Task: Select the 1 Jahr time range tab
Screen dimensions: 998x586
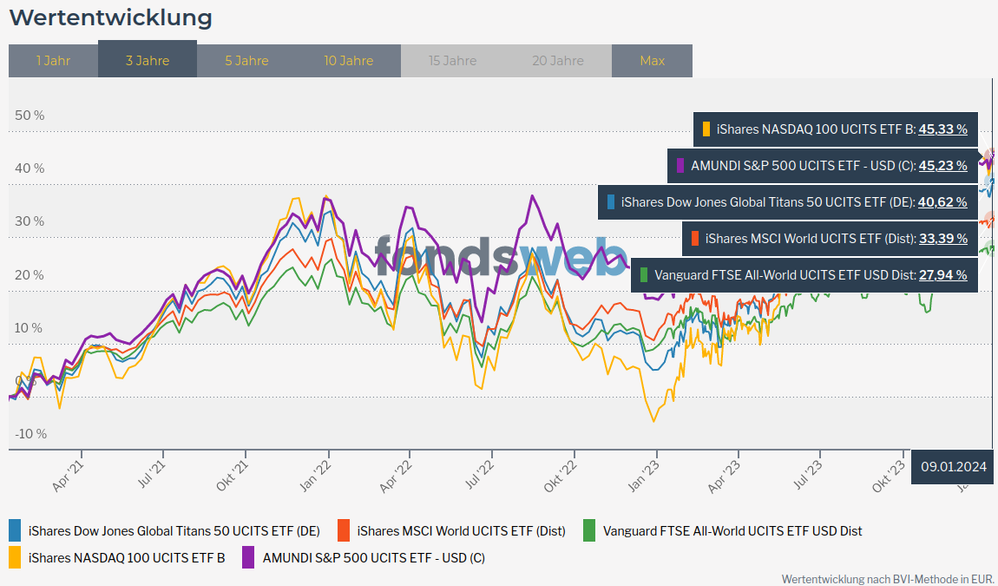Action: (53, 61)
